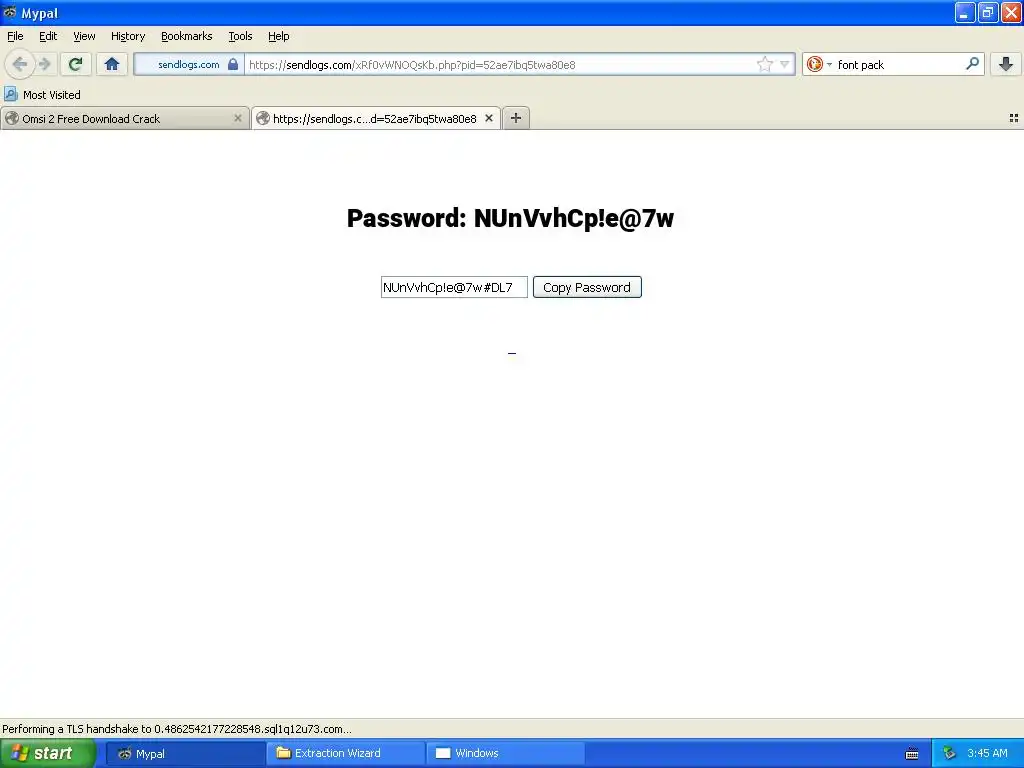This screenshot has width=1024, height=768.
Task: Expand the URL history dropdown arrow
Action: [784, 64]
